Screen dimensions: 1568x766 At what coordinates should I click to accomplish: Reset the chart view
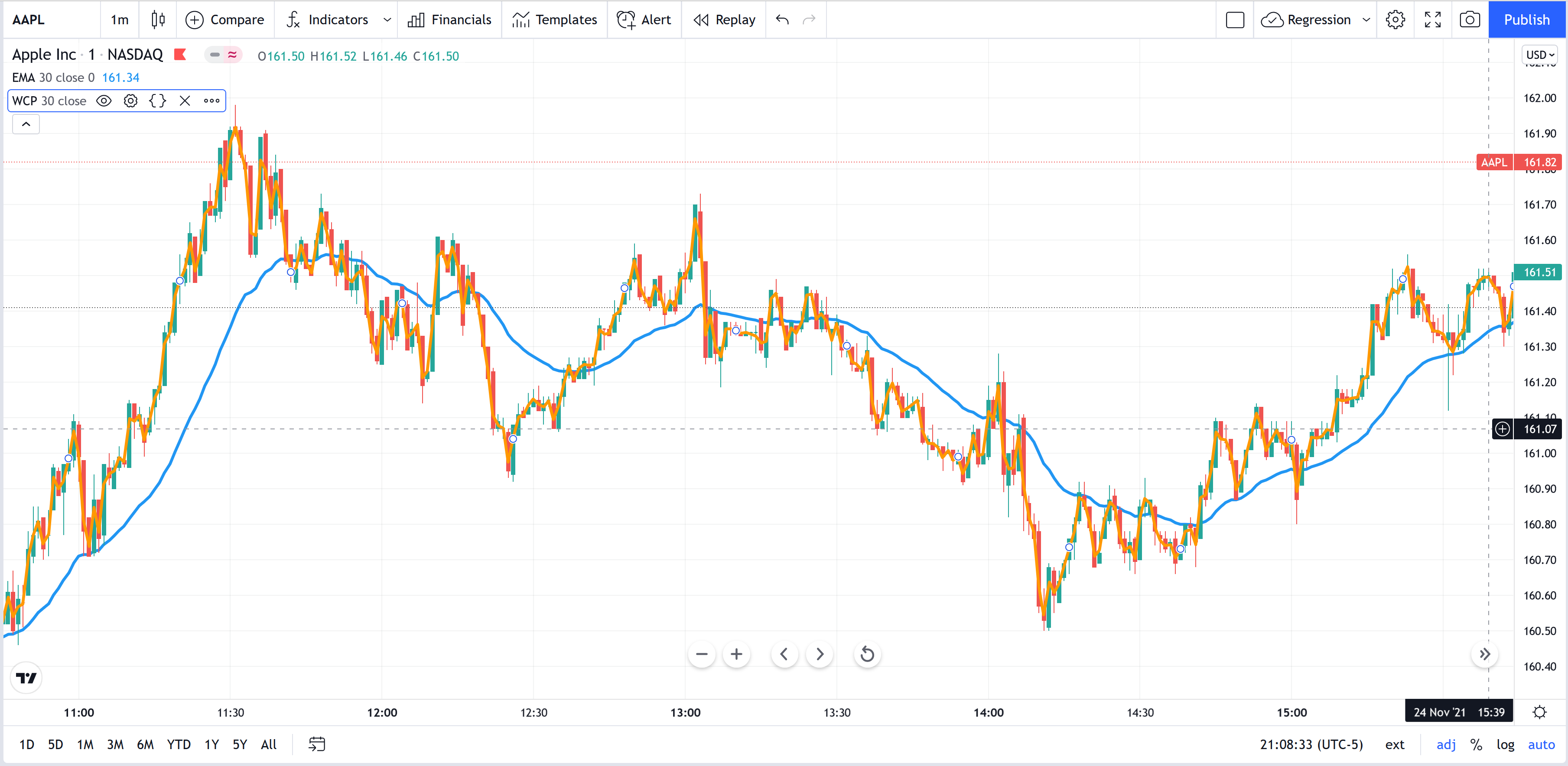click(867, 655)
